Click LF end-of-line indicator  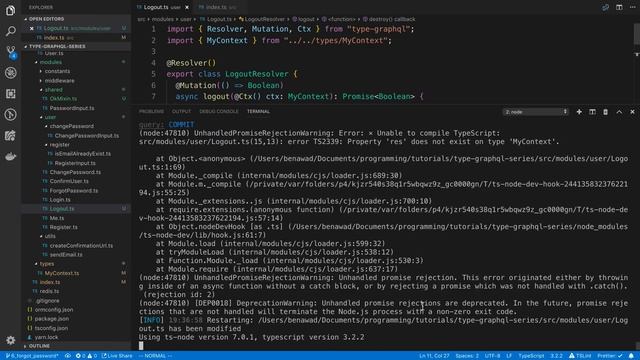pos(509,356)
